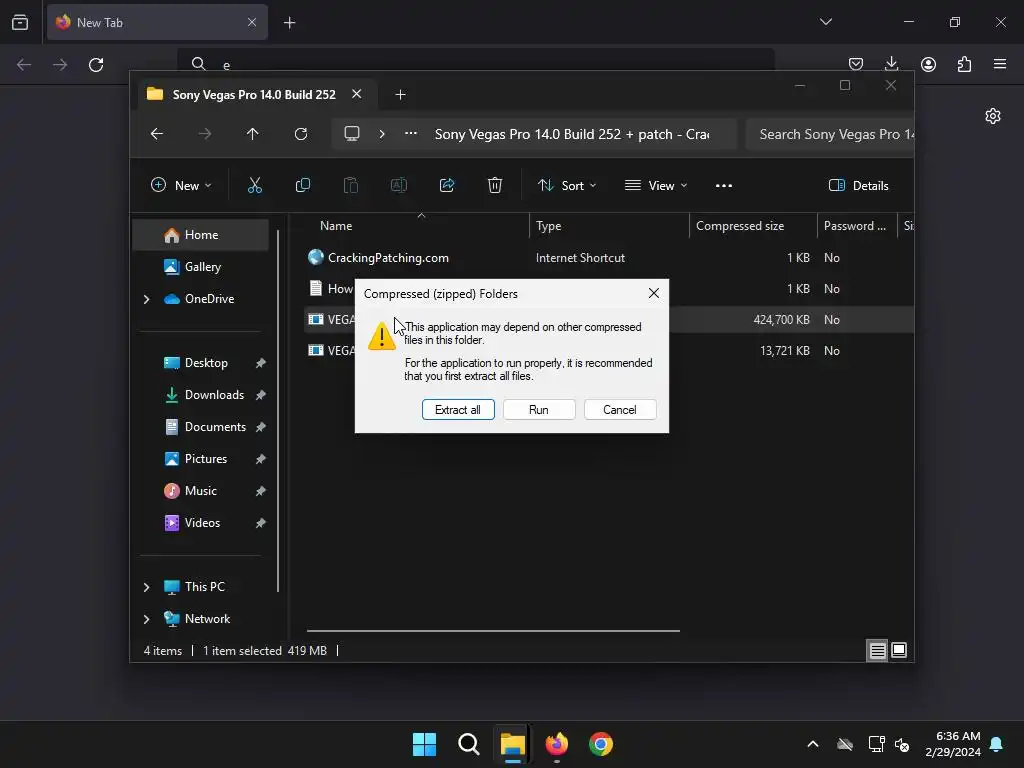Open OneDrive in navigation pane
This screenshot has width=1024, height=768.
[209, 298]
